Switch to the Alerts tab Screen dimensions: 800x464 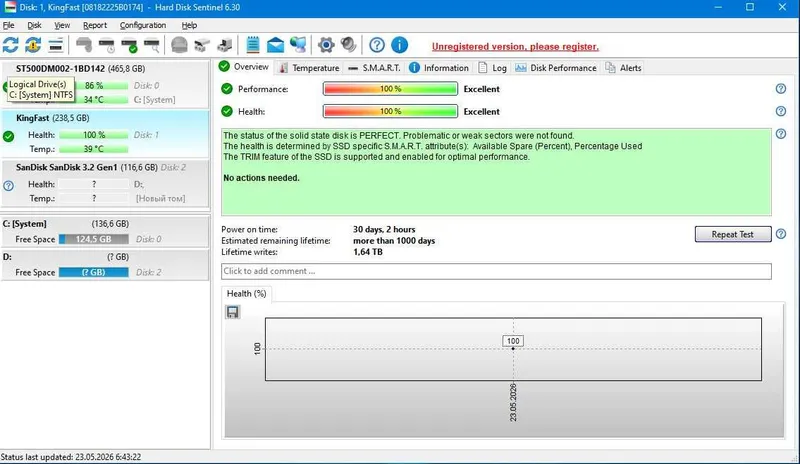[x=623, y=68]
